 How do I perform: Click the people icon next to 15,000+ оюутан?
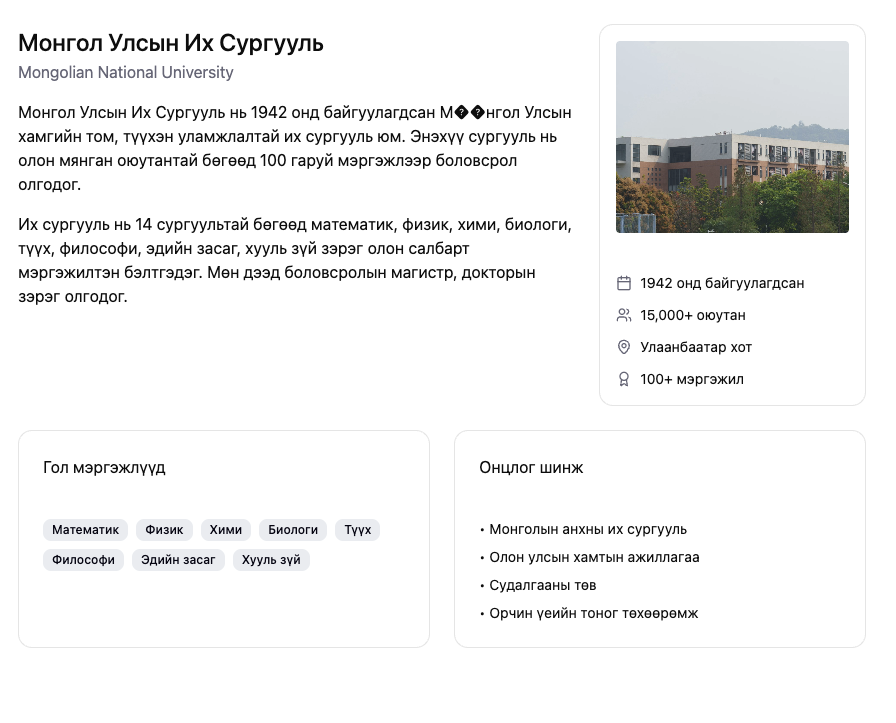[624, 315]
